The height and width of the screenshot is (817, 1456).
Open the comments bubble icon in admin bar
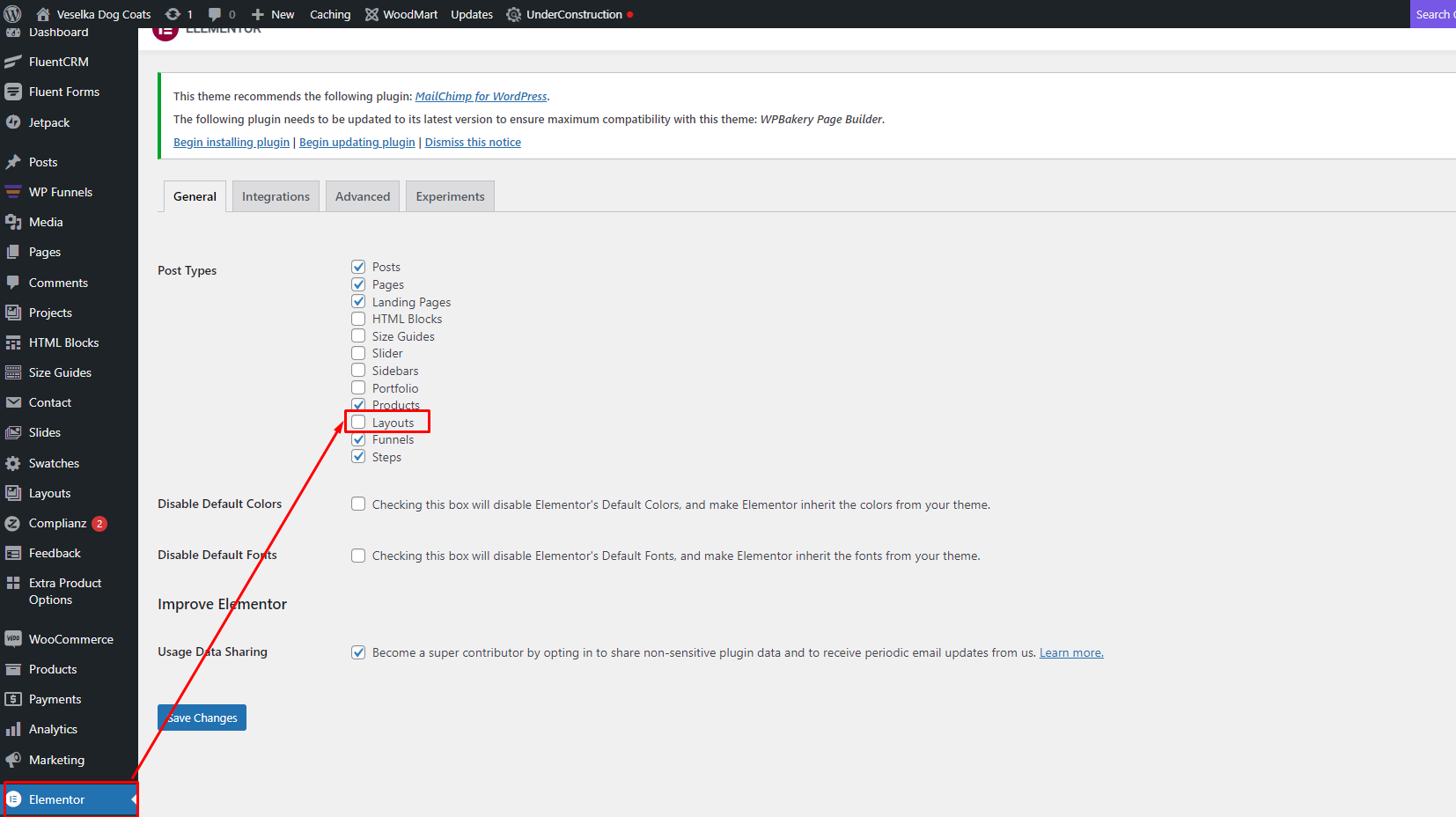pos(215,14)
